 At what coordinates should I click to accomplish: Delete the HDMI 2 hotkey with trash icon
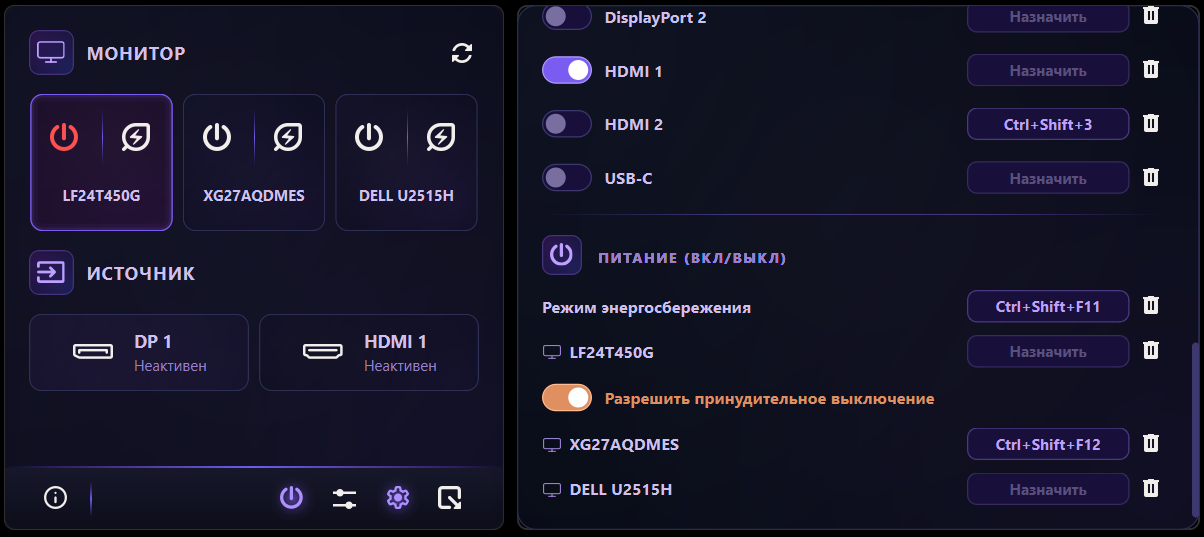[x=1151, y=124]
